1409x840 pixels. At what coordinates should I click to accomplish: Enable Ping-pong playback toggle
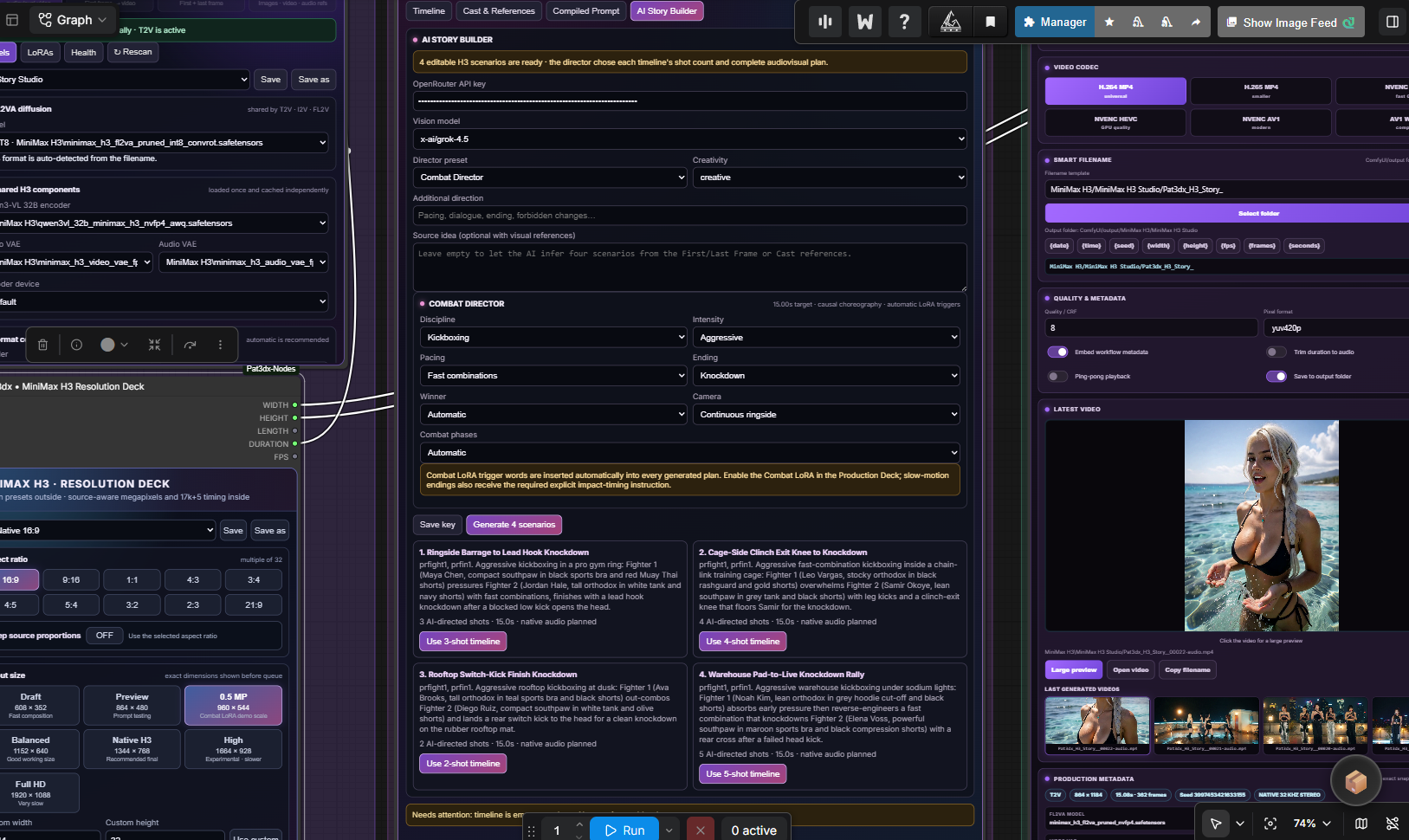tap(1057, 376)
